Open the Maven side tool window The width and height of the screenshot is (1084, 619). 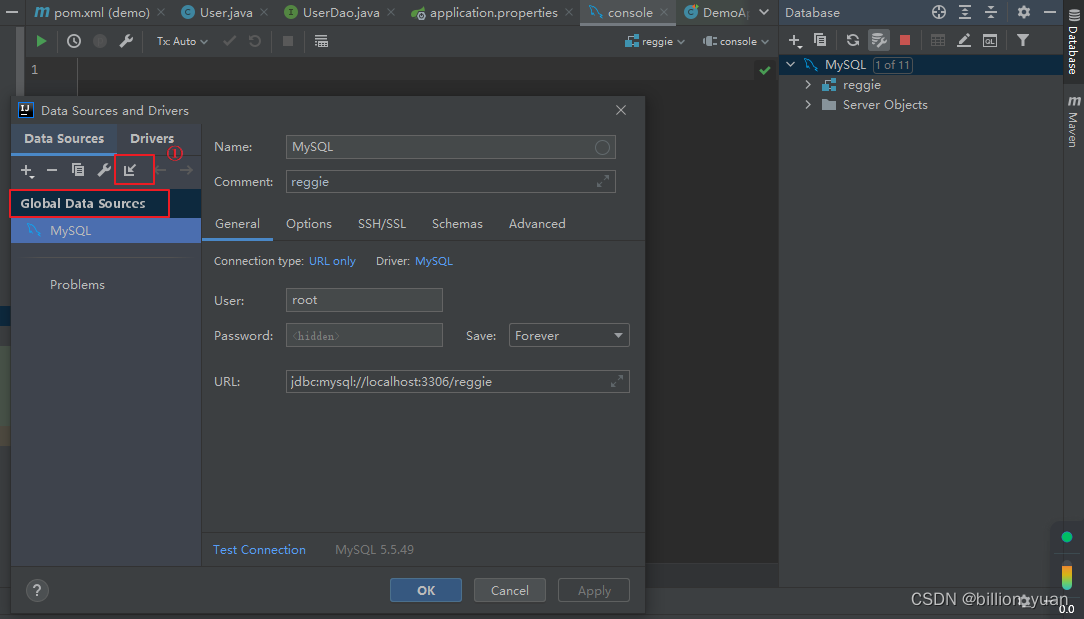click(x=1073, y=122)
